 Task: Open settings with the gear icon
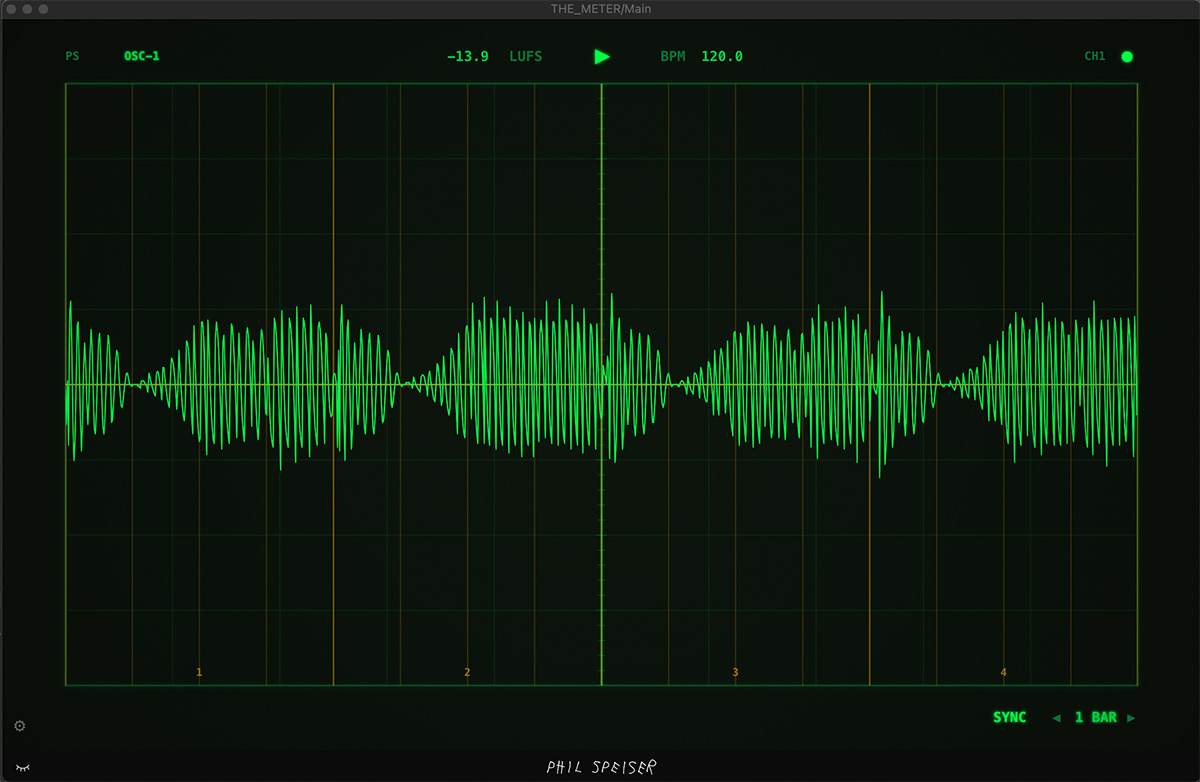click(x=20, y=726)
